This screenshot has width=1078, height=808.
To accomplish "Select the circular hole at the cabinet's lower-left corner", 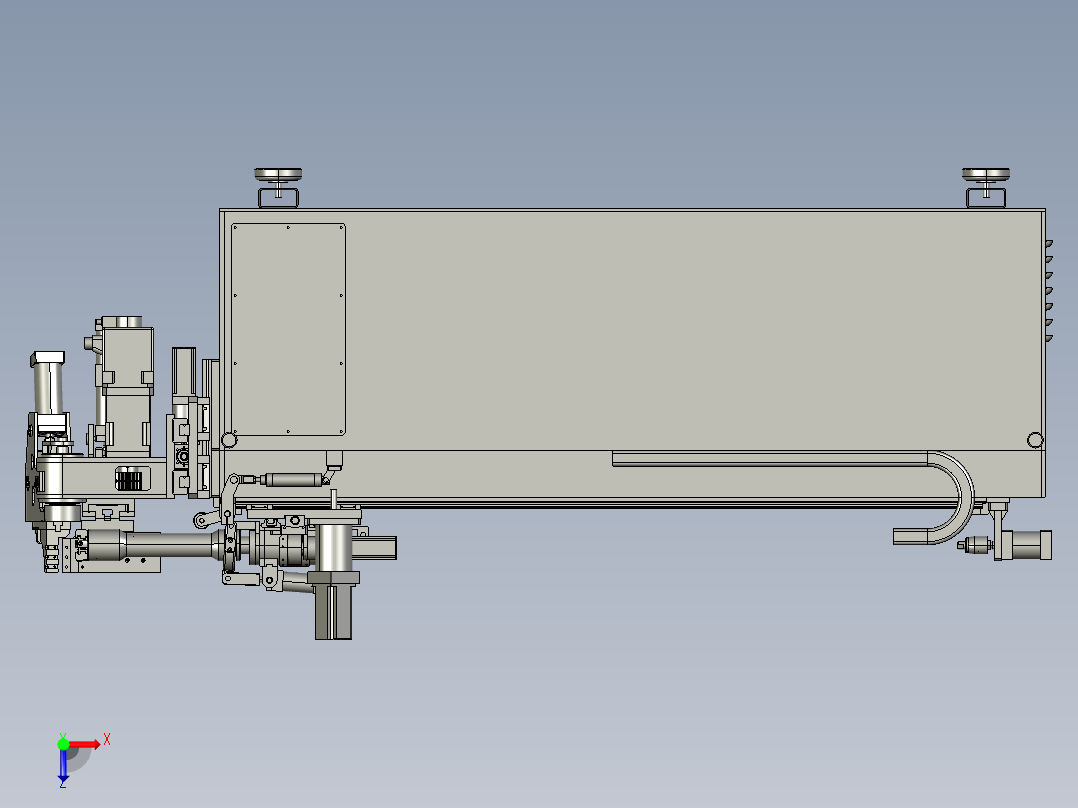I will click(229, 440).
